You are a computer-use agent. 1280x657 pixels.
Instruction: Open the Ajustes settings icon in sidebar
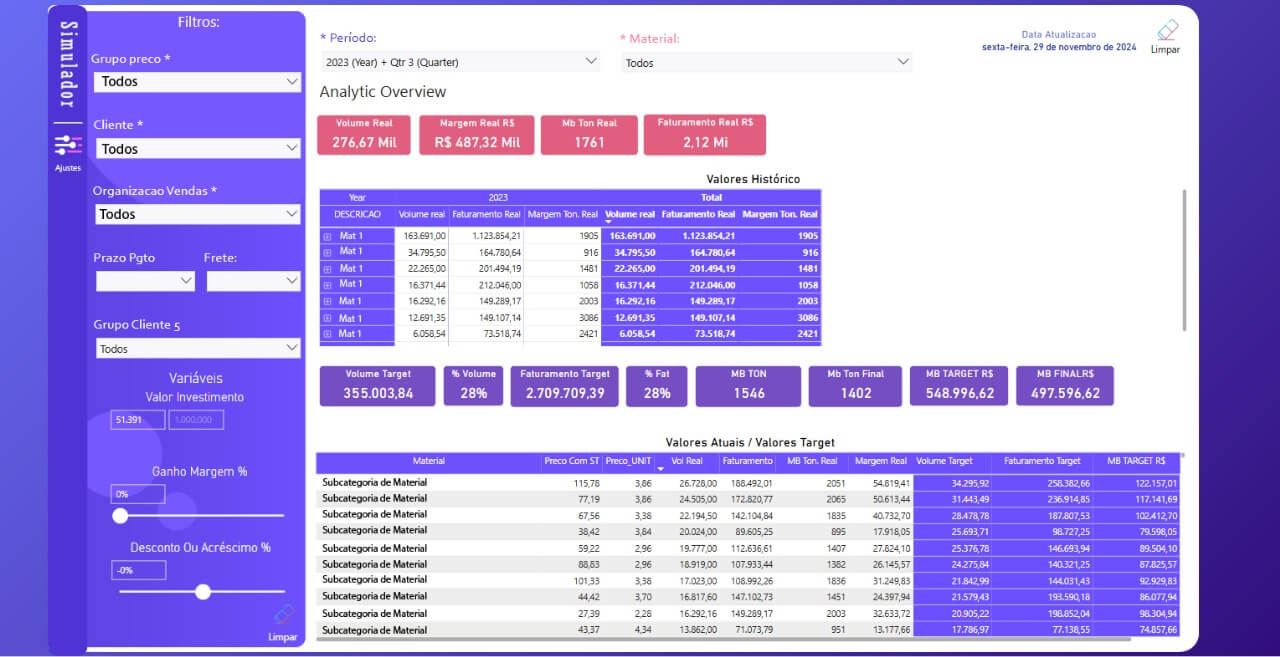68,146
